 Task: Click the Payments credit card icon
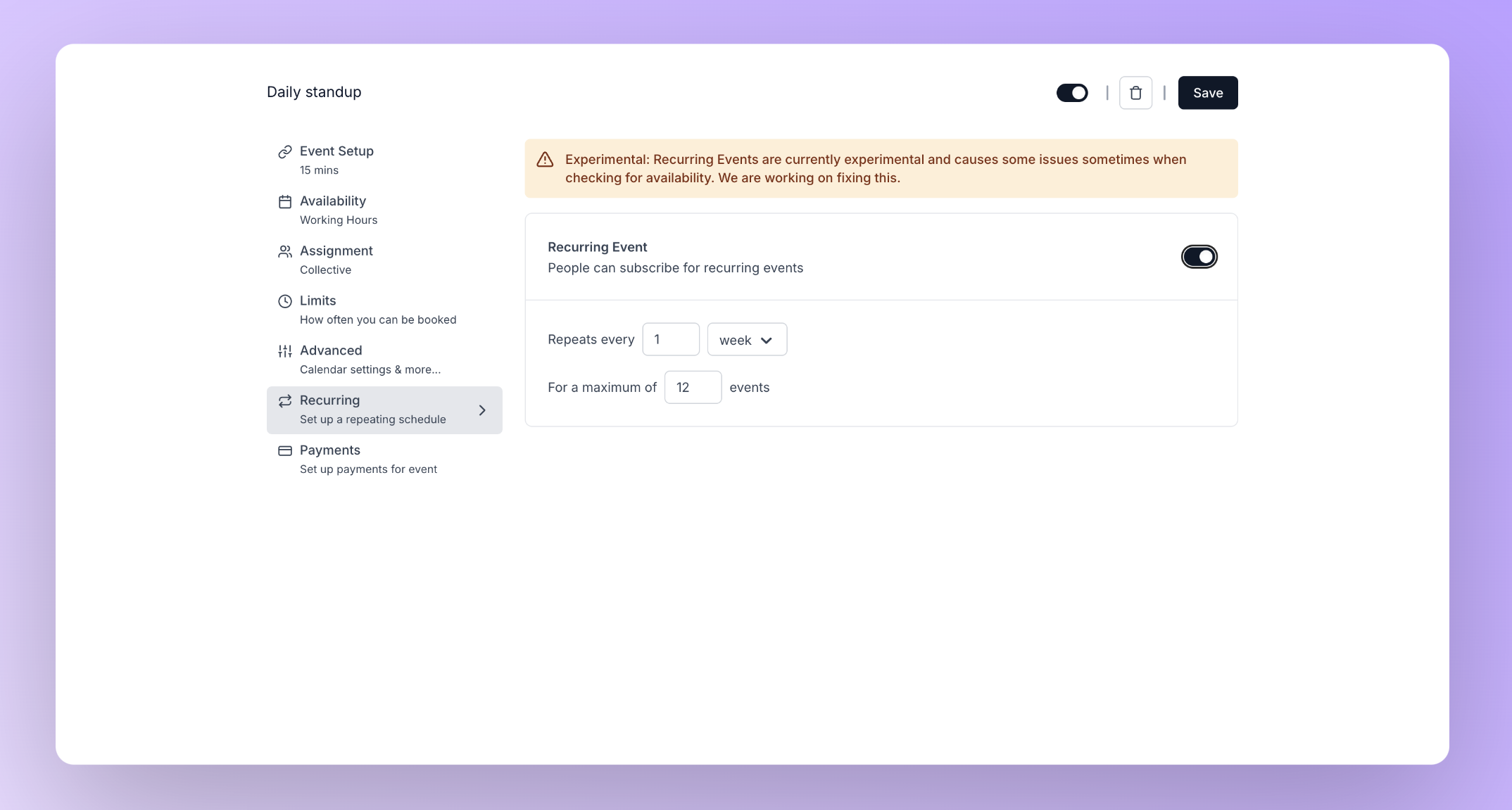tap(284, 450)
